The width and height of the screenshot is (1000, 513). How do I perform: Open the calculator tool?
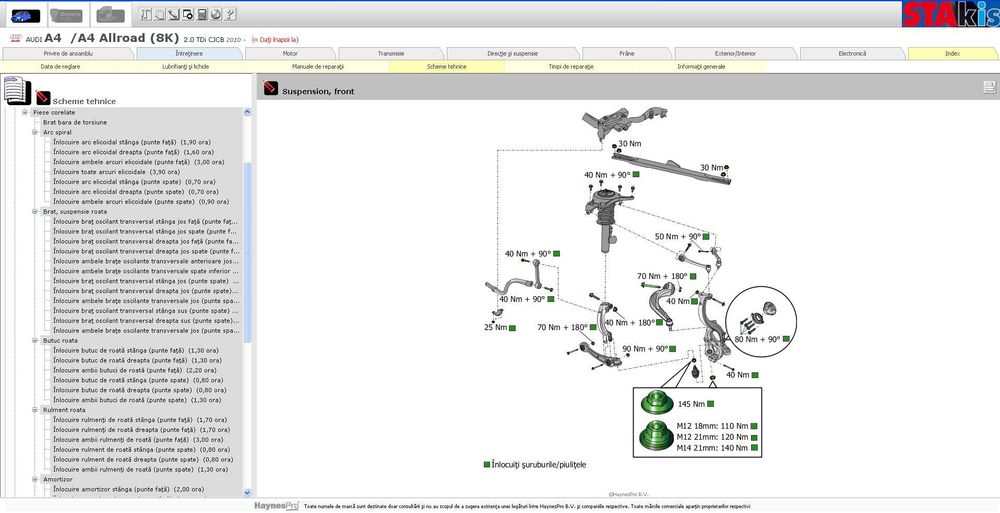click(202, 14)
